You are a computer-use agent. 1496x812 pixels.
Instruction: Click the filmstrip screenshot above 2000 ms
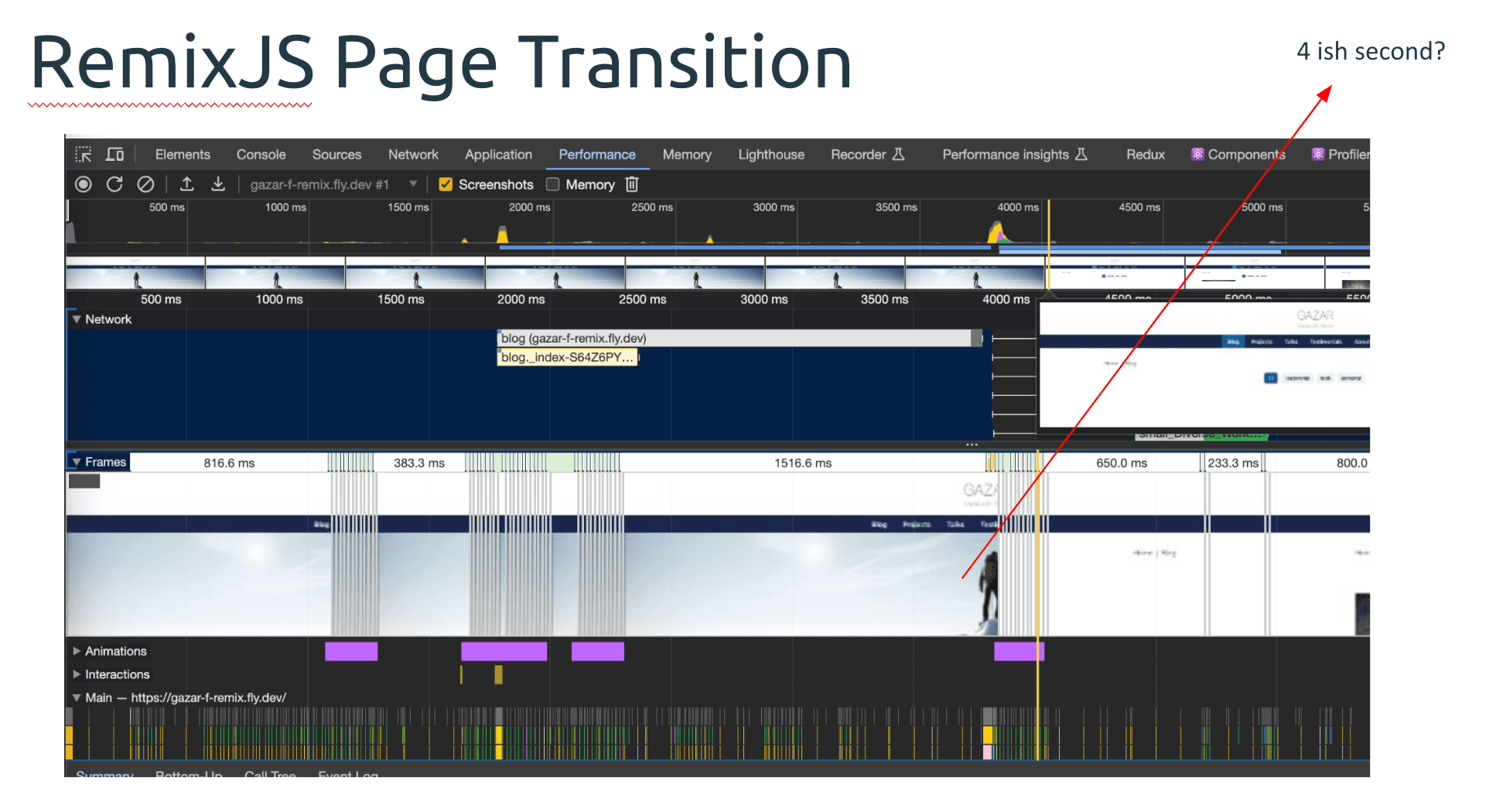555,273
